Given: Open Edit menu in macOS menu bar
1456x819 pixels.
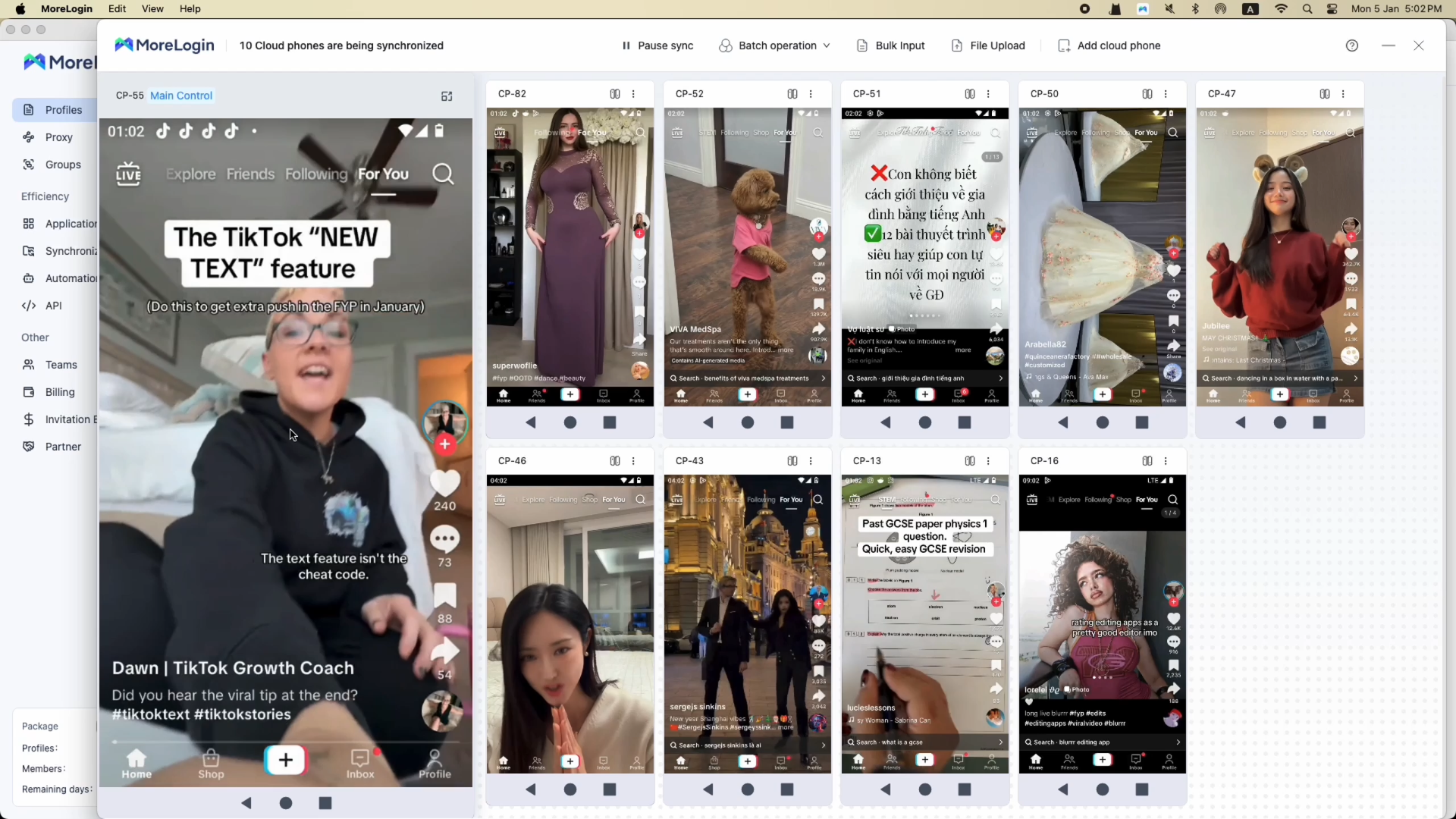Looking at the screenshot, I should tap(117, 8).
